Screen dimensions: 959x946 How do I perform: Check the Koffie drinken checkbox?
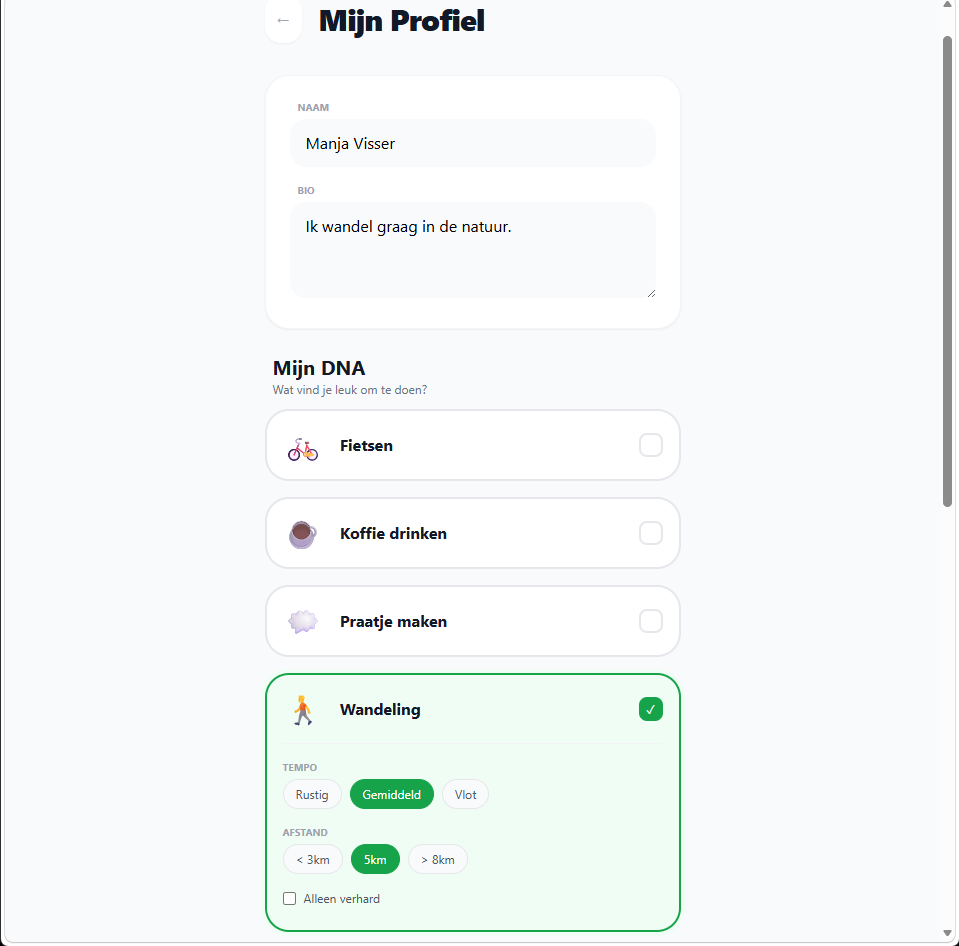point(651,533)
